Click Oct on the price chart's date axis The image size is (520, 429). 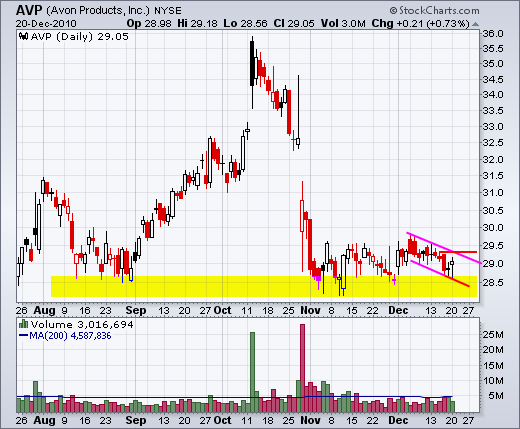point(222,311)
